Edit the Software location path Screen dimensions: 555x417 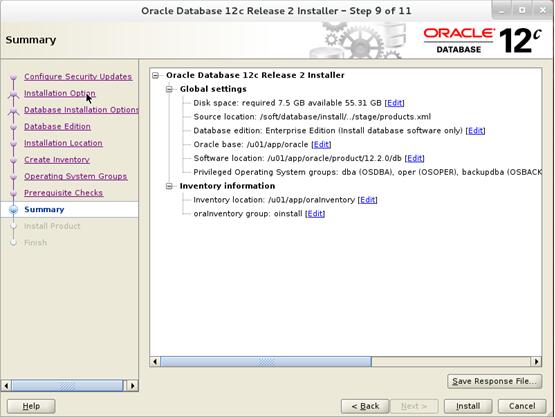[414, 158]
